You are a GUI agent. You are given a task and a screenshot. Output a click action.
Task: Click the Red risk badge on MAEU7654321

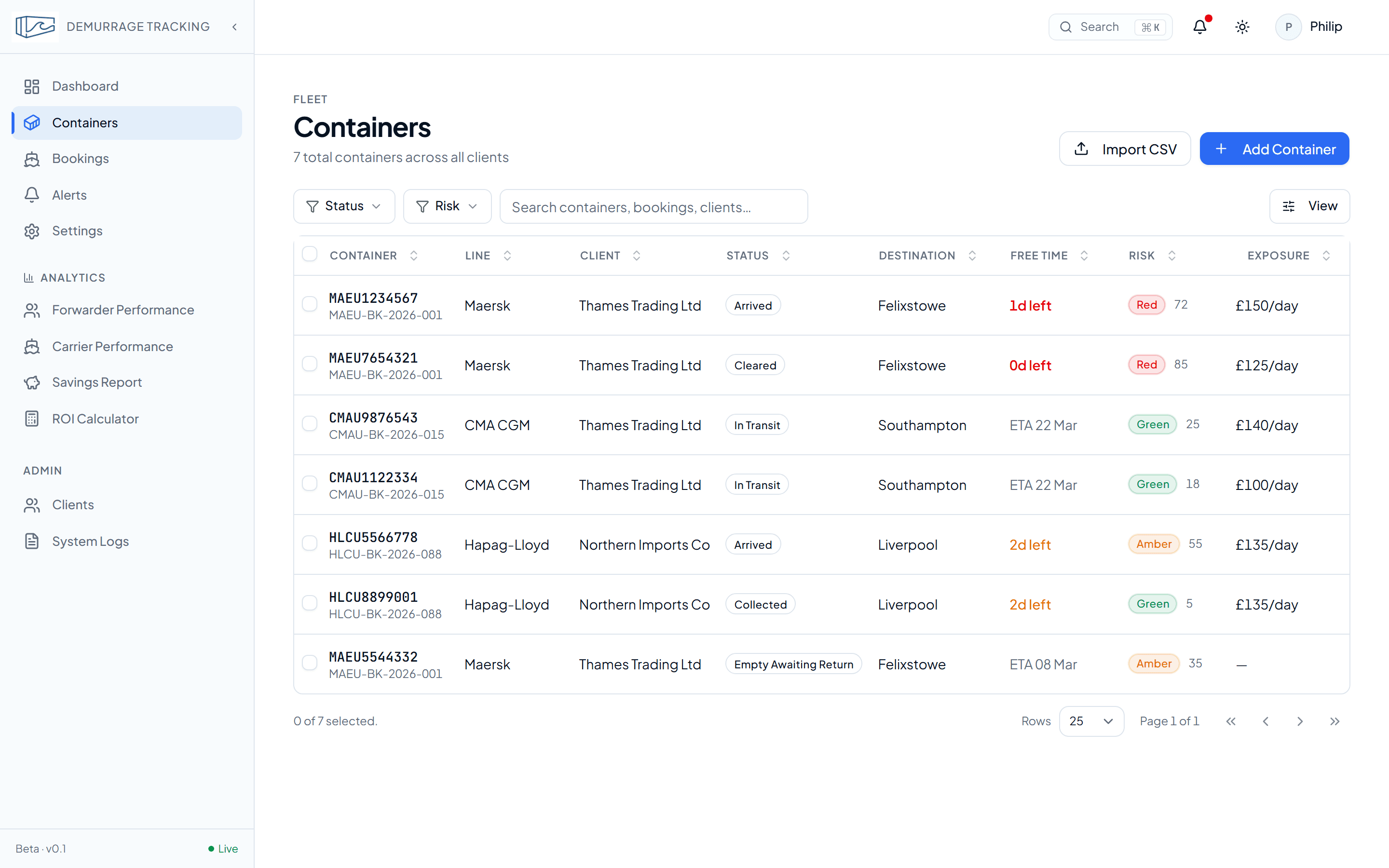[x=1145, y=365]
